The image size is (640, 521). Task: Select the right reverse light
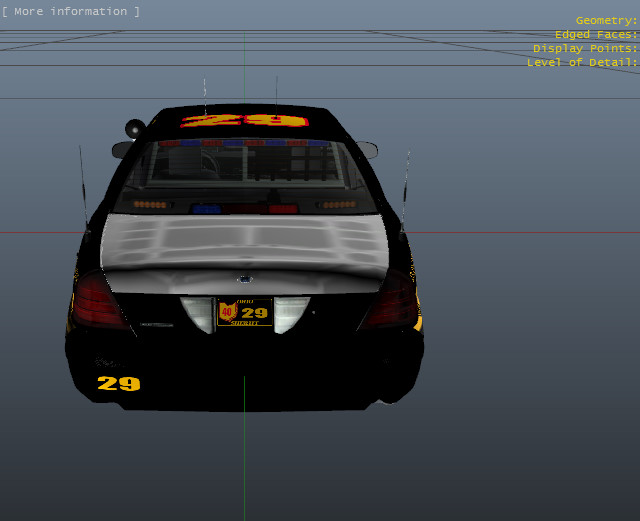[x=291, y=314]
